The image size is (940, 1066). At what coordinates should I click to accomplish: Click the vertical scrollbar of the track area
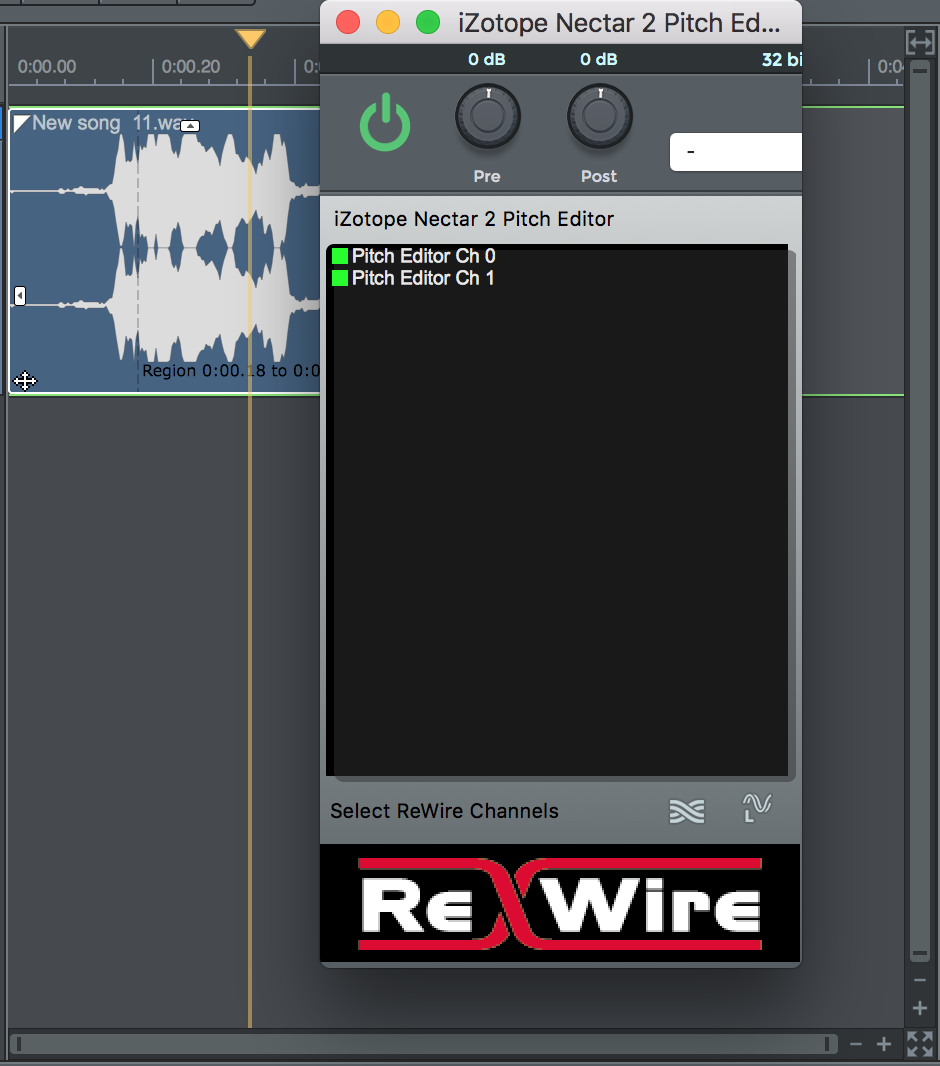[x=920, y=511]
